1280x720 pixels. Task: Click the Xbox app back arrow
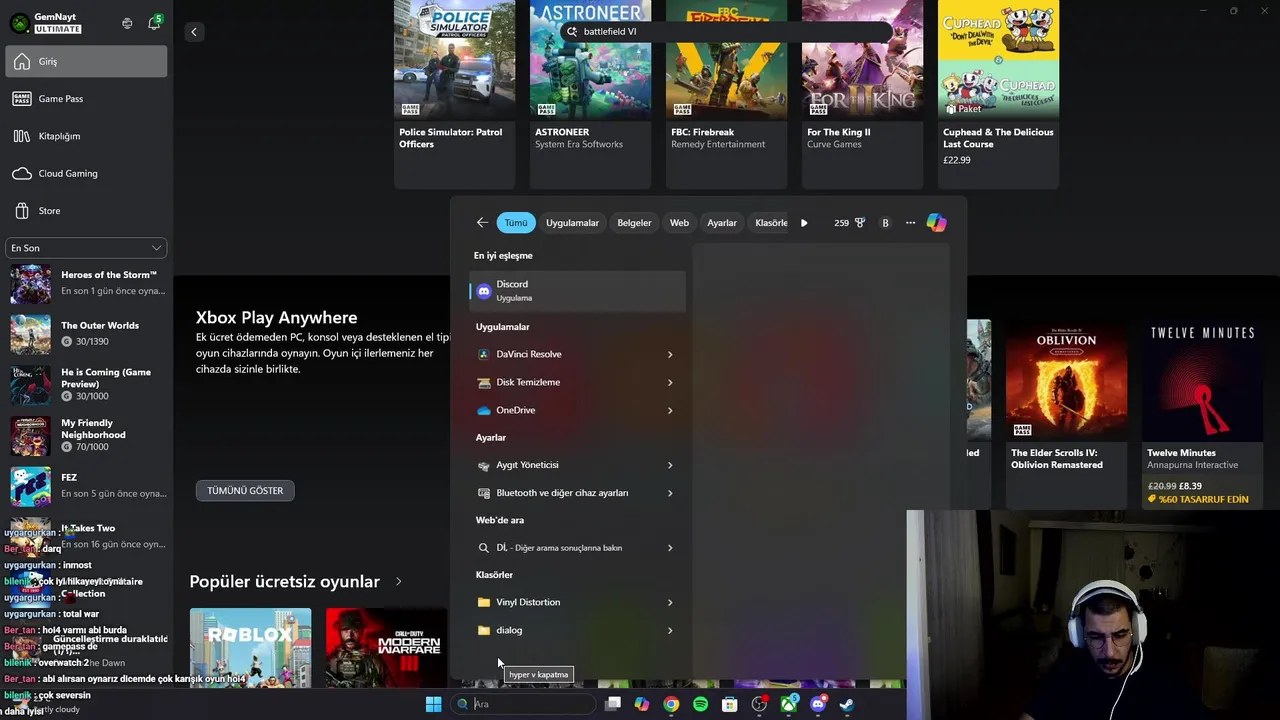194,32
